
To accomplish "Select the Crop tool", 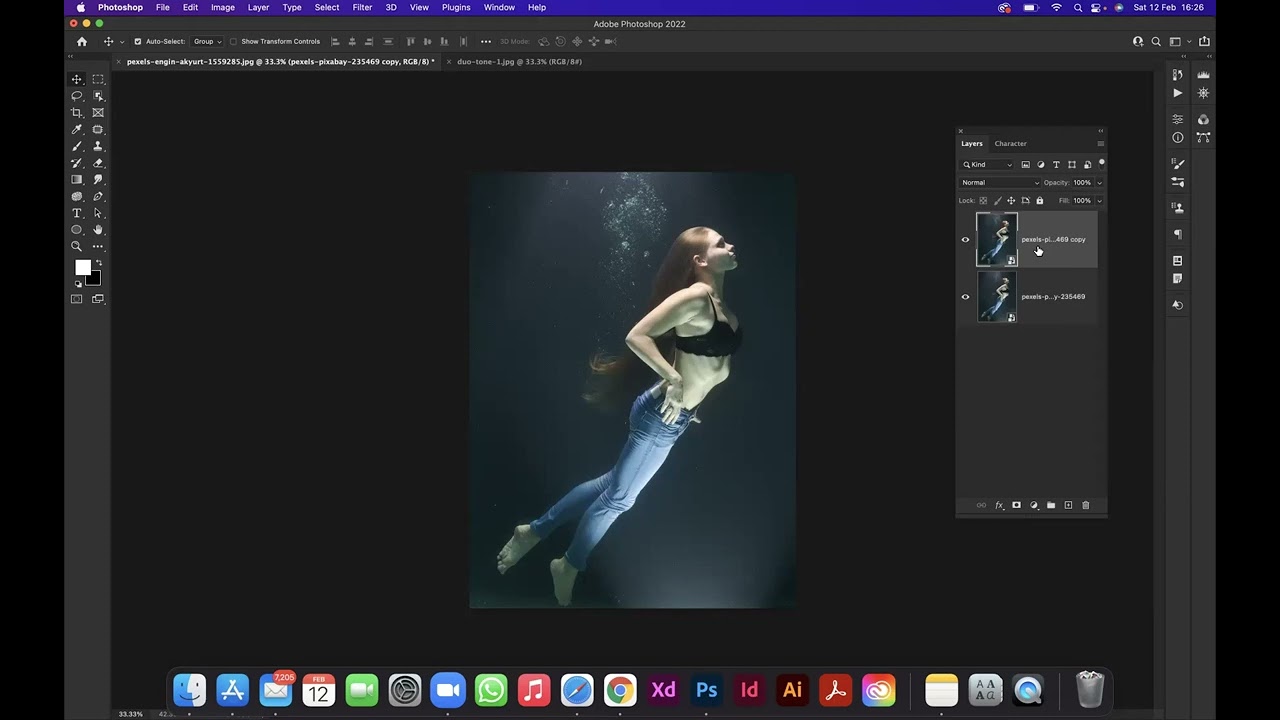I will [77, 113].
